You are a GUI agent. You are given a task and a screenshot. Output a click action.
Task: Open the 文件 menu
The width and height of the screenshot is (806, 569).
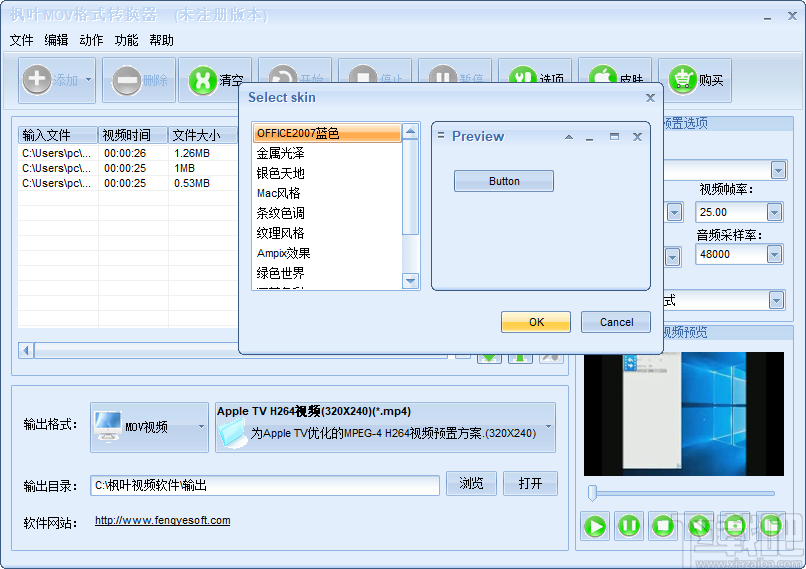tap(22, 40)
